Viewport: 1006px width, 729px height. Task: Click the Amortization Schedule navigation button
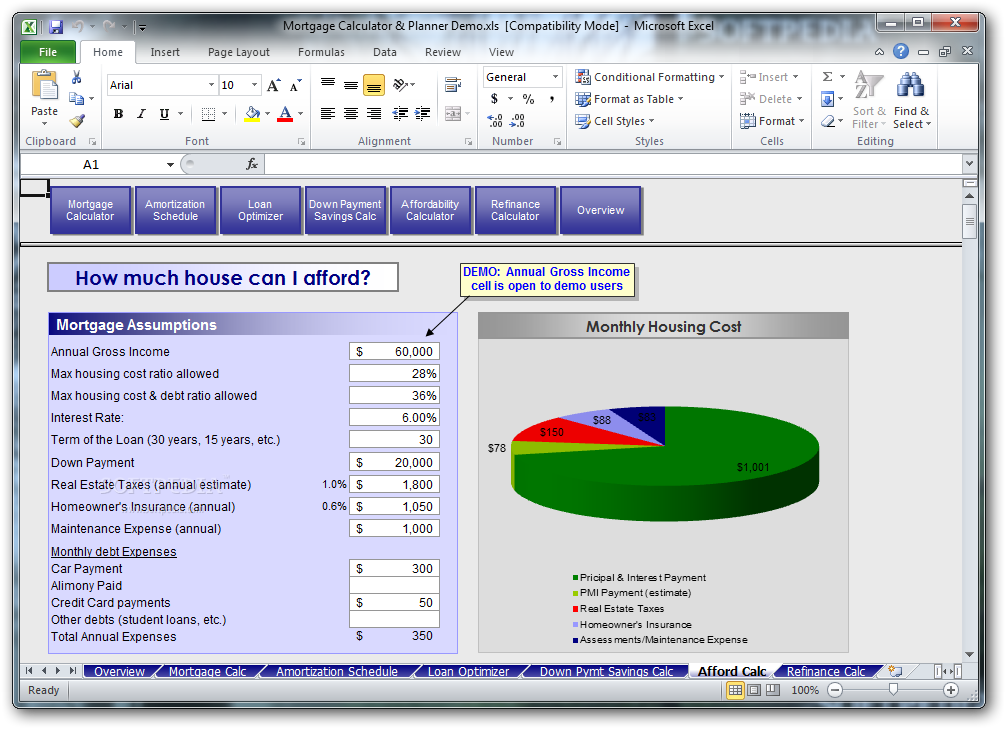click(x=175, y=210)
